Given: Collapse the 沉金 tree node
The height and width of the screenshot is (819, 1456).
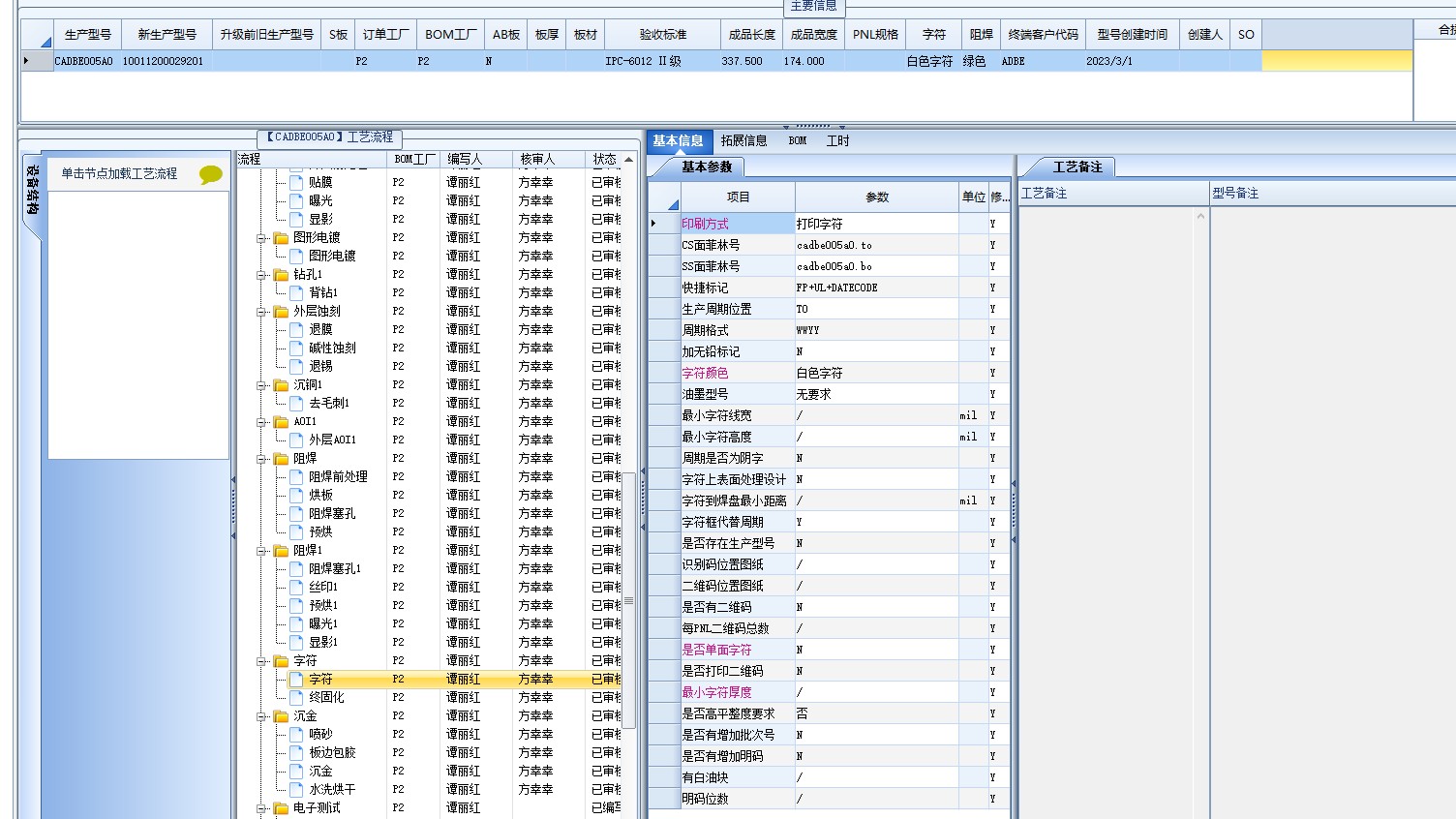Looking at the screenshot, I should 261,716.
